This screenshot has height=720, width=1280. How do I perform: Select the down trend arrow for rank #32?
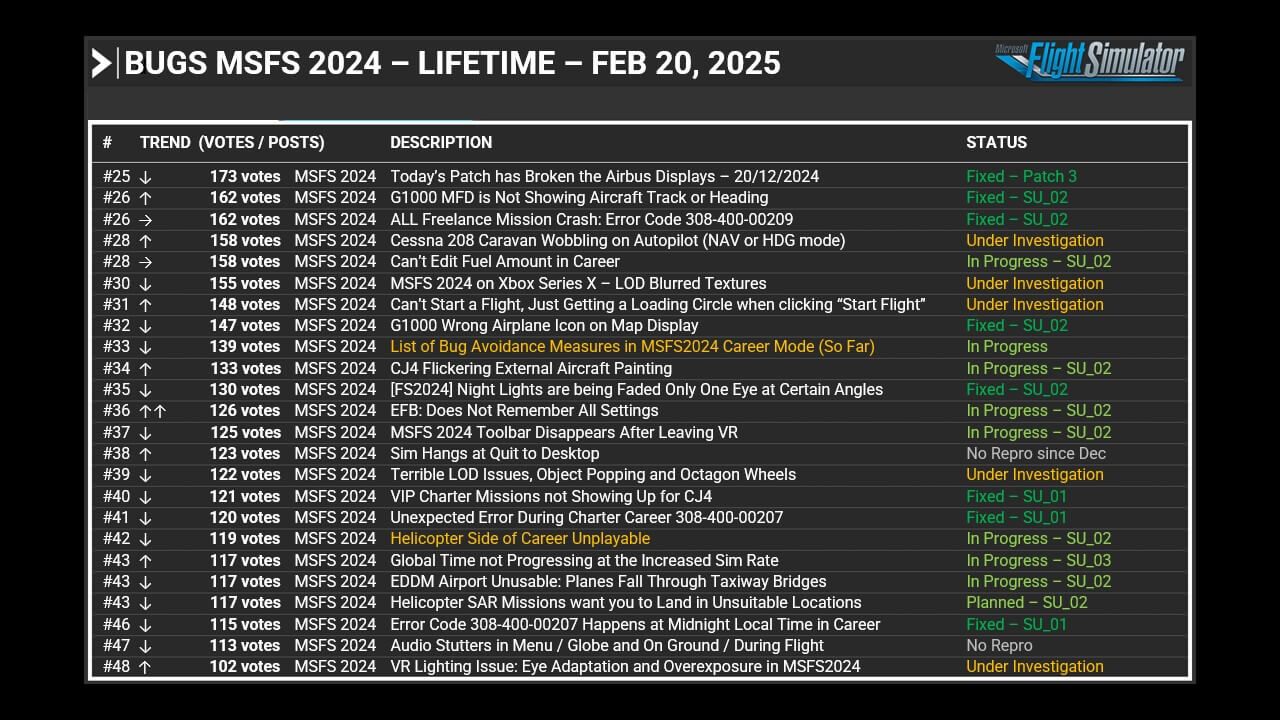point(145,326)
